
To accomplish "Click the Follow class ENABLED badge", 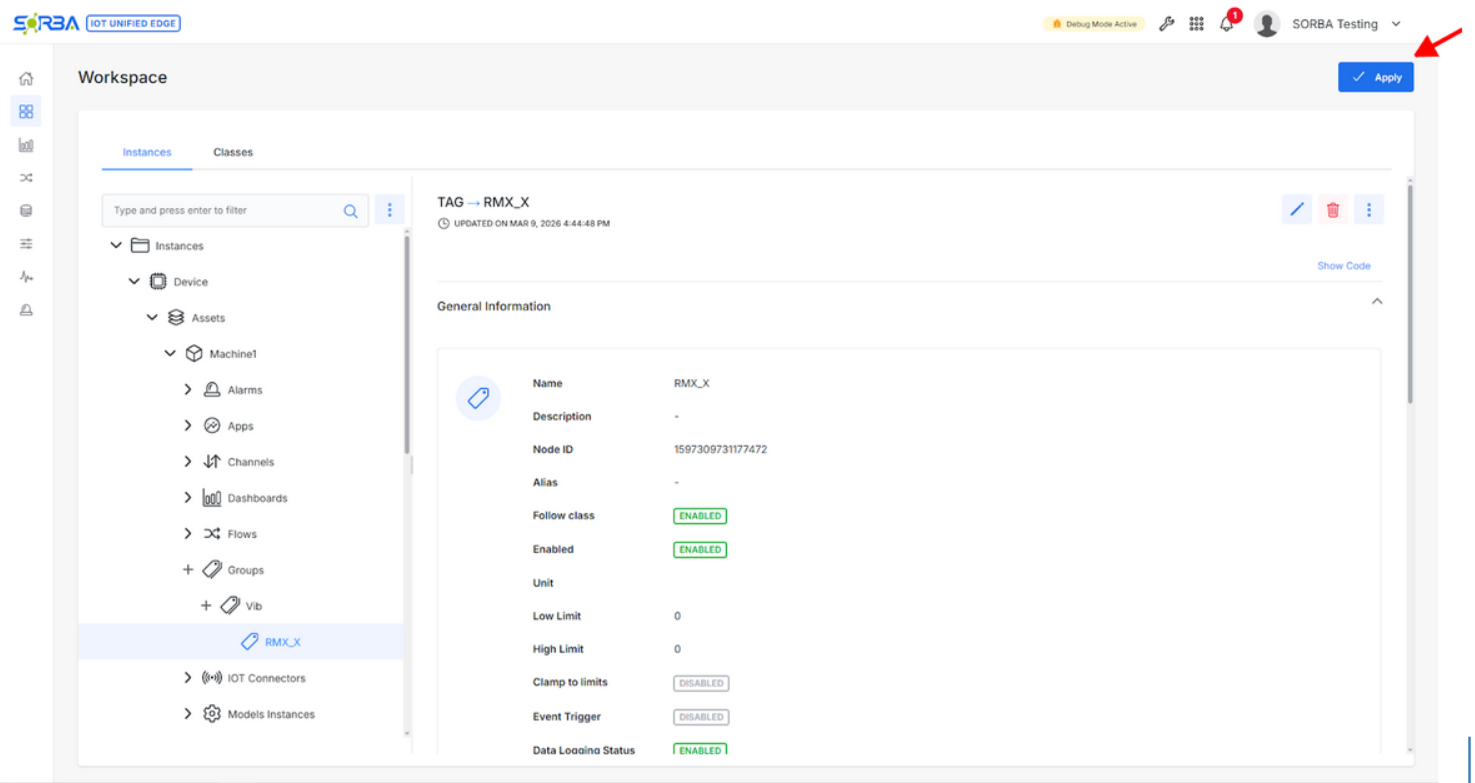I will click(700, 516).
